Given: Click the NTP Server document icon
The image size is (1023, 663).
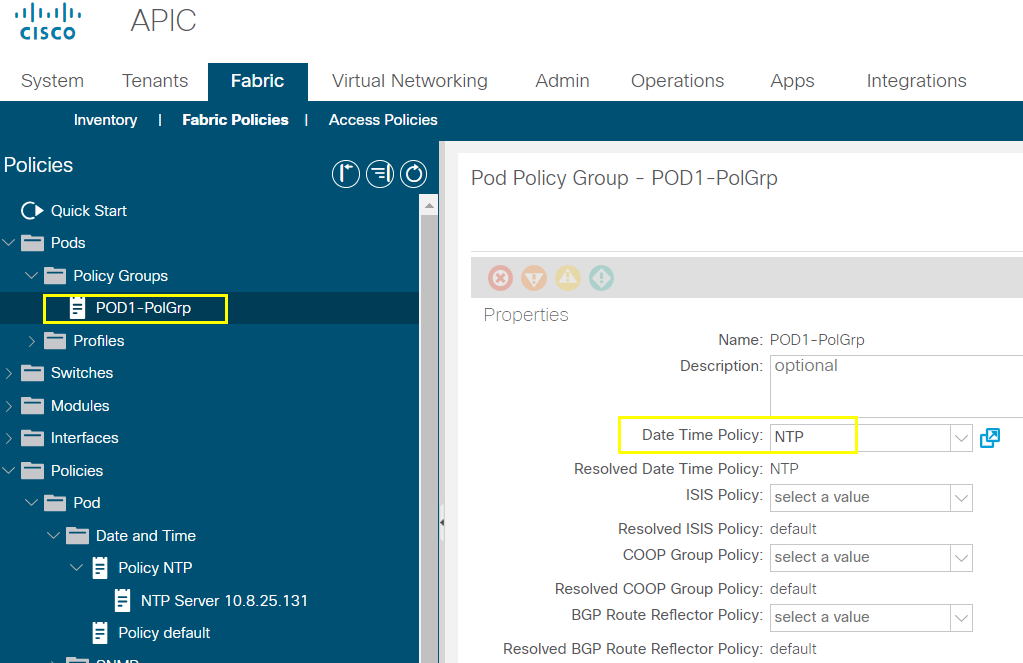Looking at the screenshot, I should [122, 600].
